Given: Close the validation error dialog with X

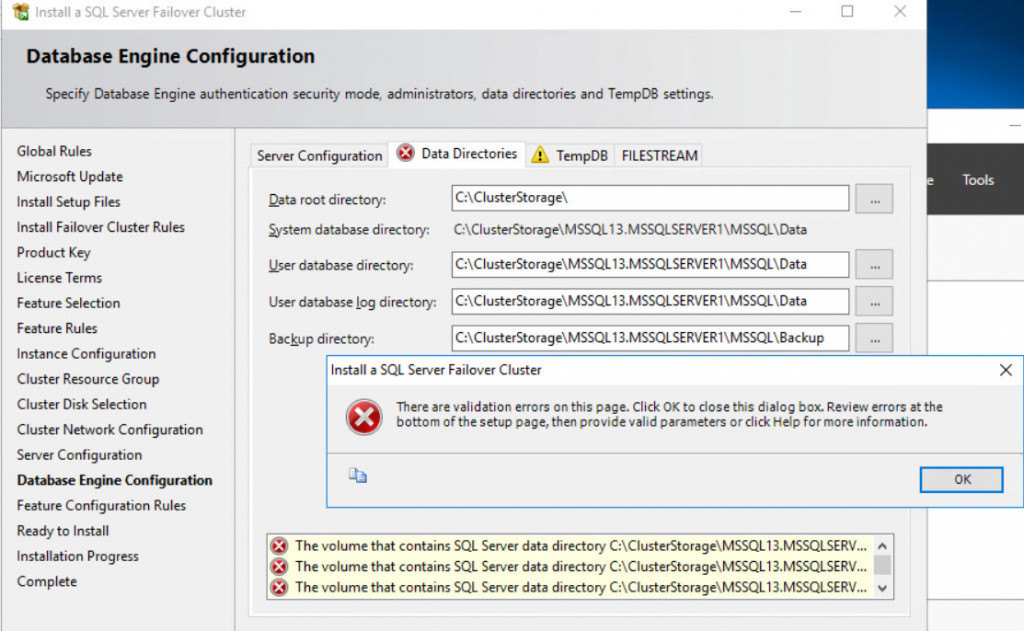Looking at the screenshot, I should click(x=1006, y=370).
